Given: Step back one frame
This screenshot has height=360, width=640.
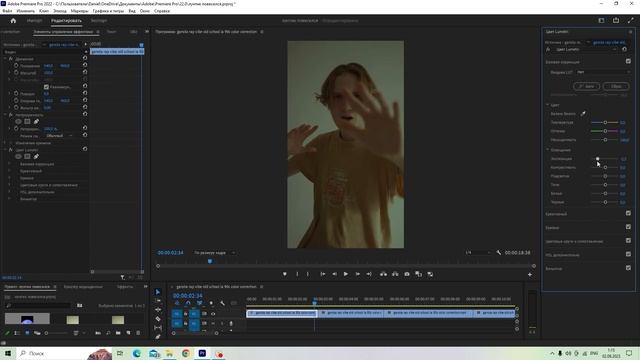Looking at the screenshot, I should pos(334,274).
